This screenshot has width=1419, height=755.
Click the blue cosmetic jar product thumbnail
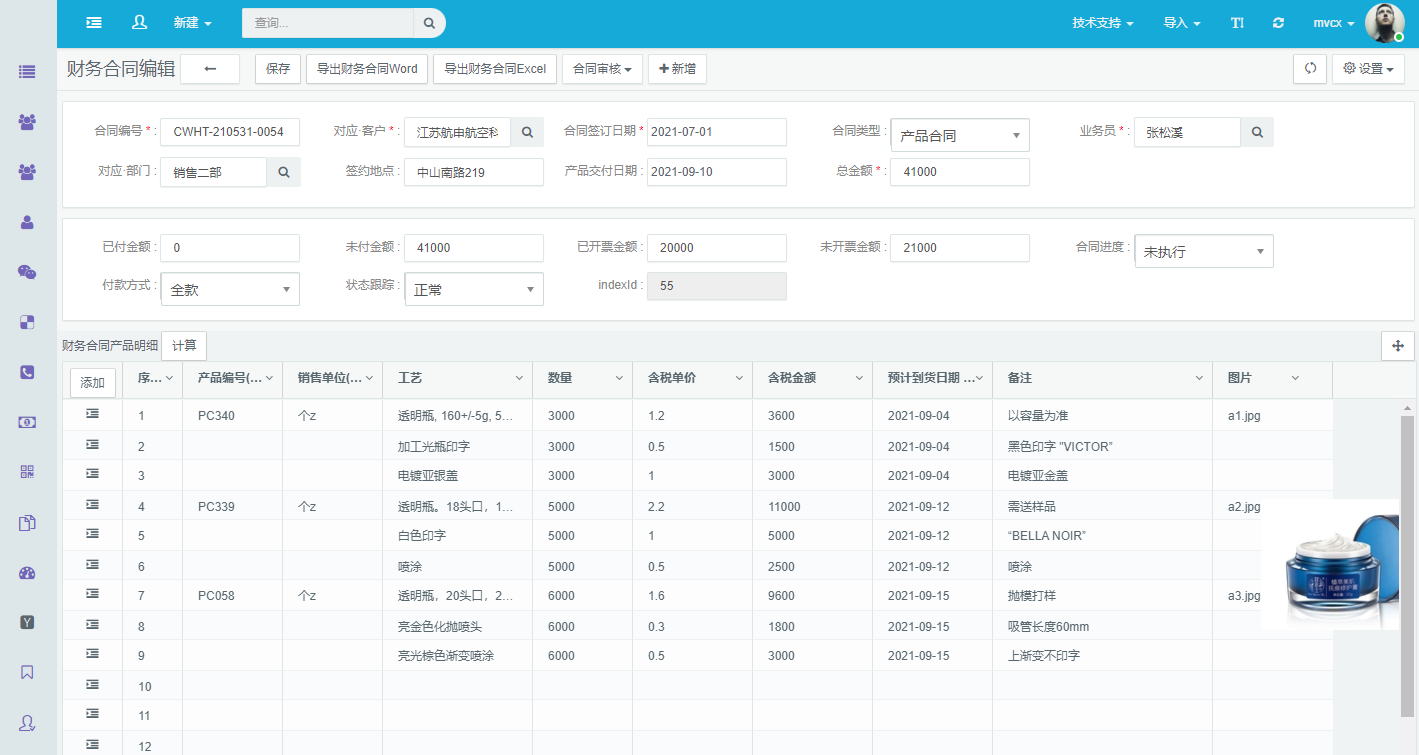1330,565
